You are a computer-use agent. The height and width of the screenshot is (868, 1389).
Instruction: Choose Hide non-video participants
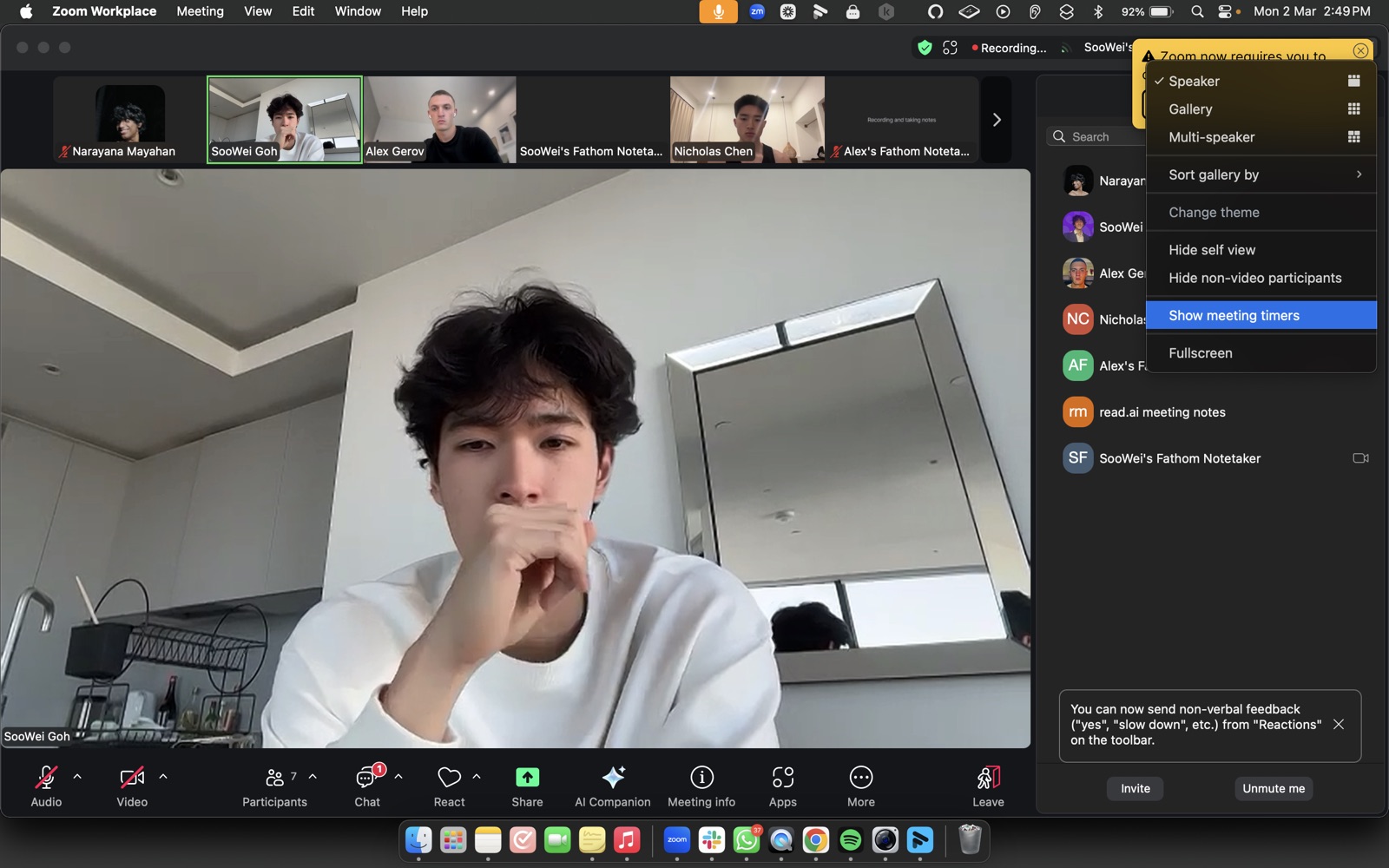click(x=1261, y=278)
